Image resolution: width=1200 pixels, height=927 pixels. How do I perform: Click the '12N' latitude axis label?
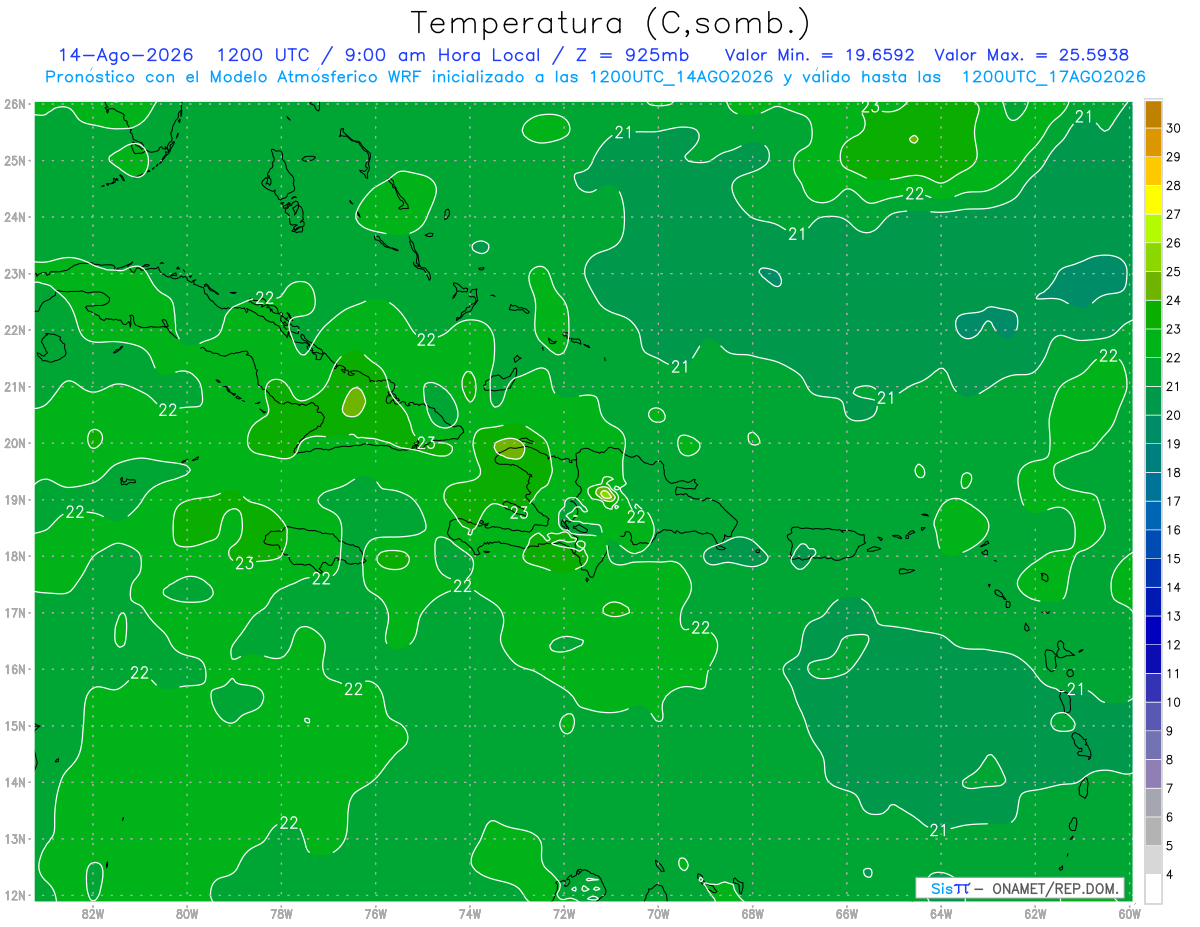click(14, 895)
